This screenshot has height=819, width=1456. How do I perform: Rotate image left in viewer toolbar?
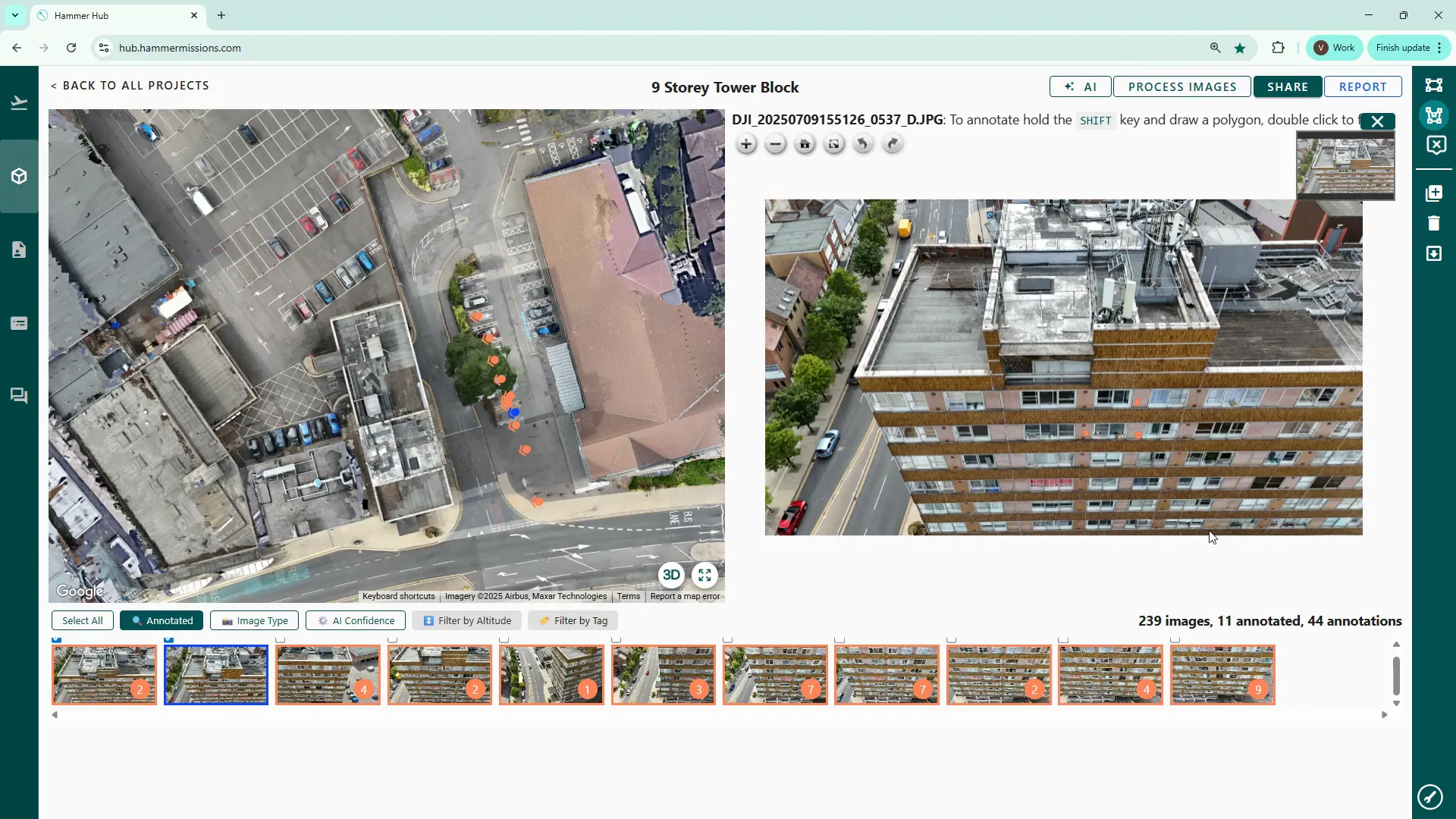tap(863, 144)
